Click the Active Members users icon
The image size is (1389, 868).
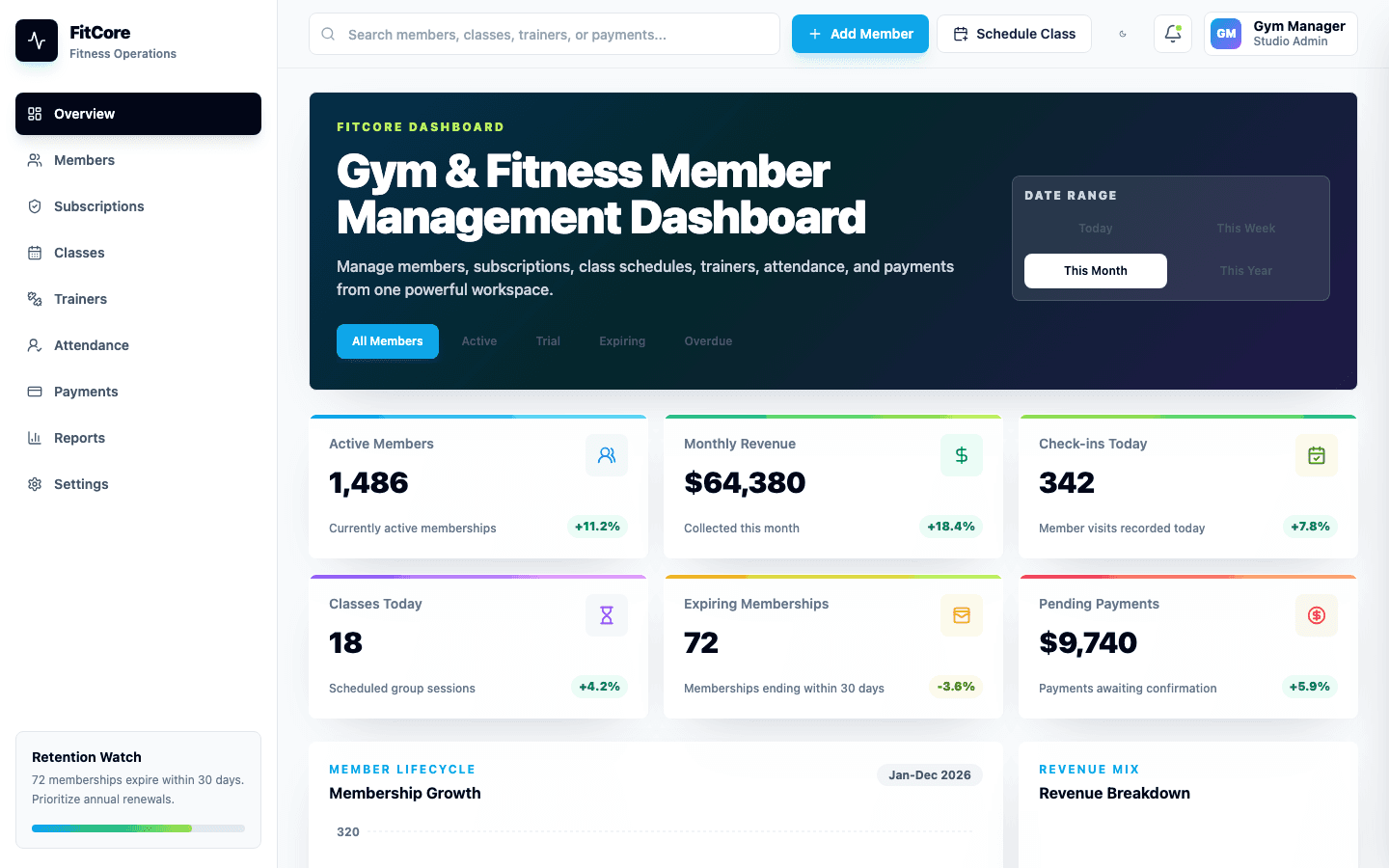607,455
